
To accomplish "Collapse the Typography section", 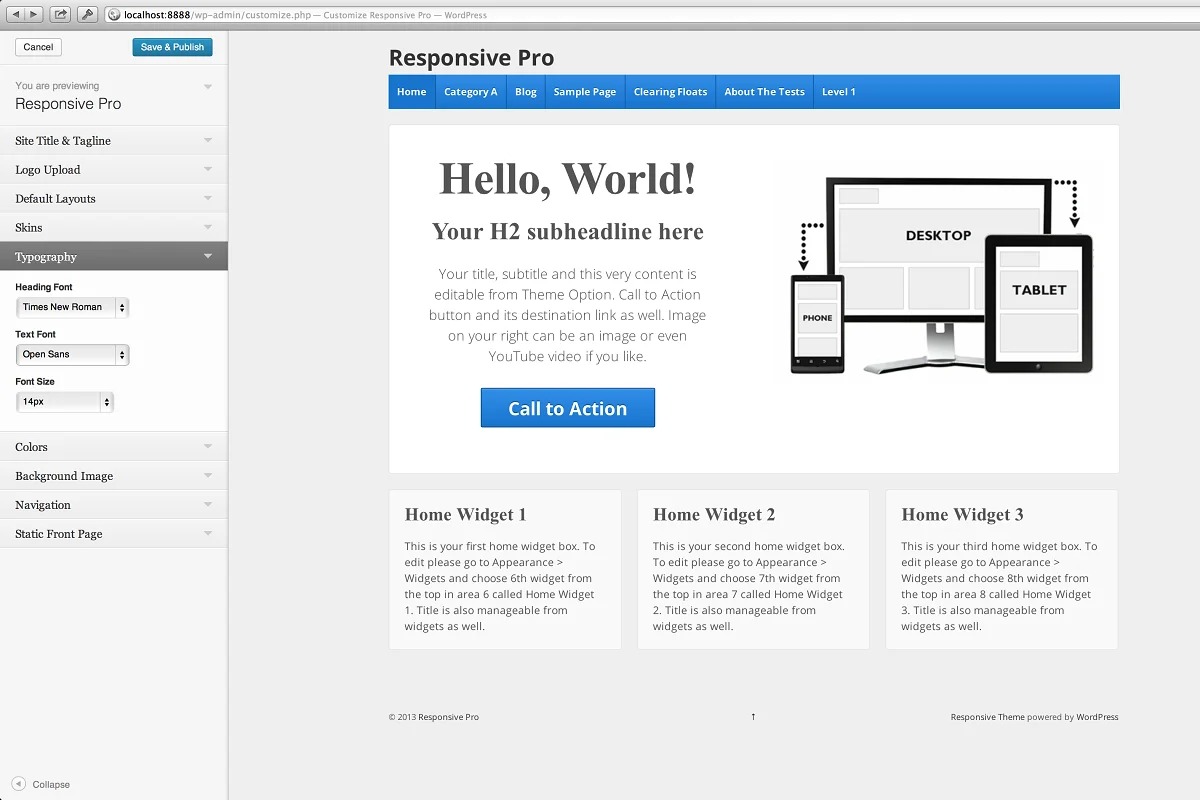I will (113, 257).
